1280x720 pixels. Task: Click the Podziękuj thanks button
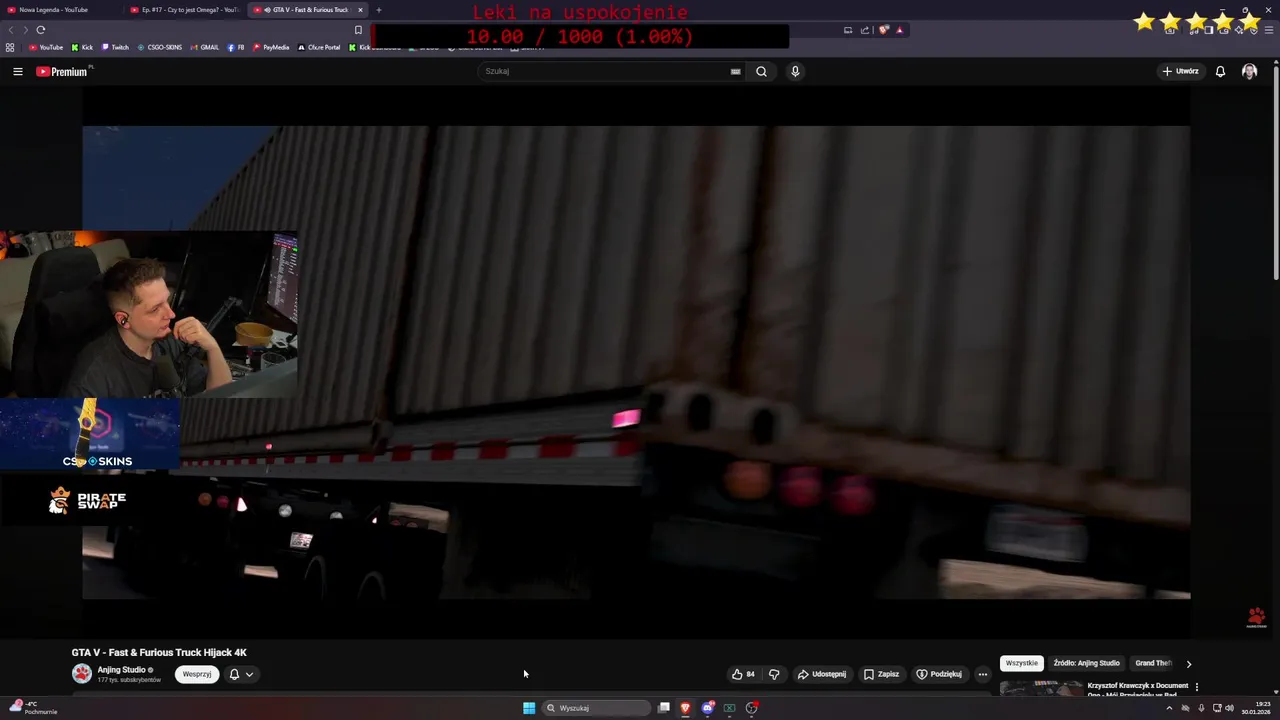pos(939,674)
